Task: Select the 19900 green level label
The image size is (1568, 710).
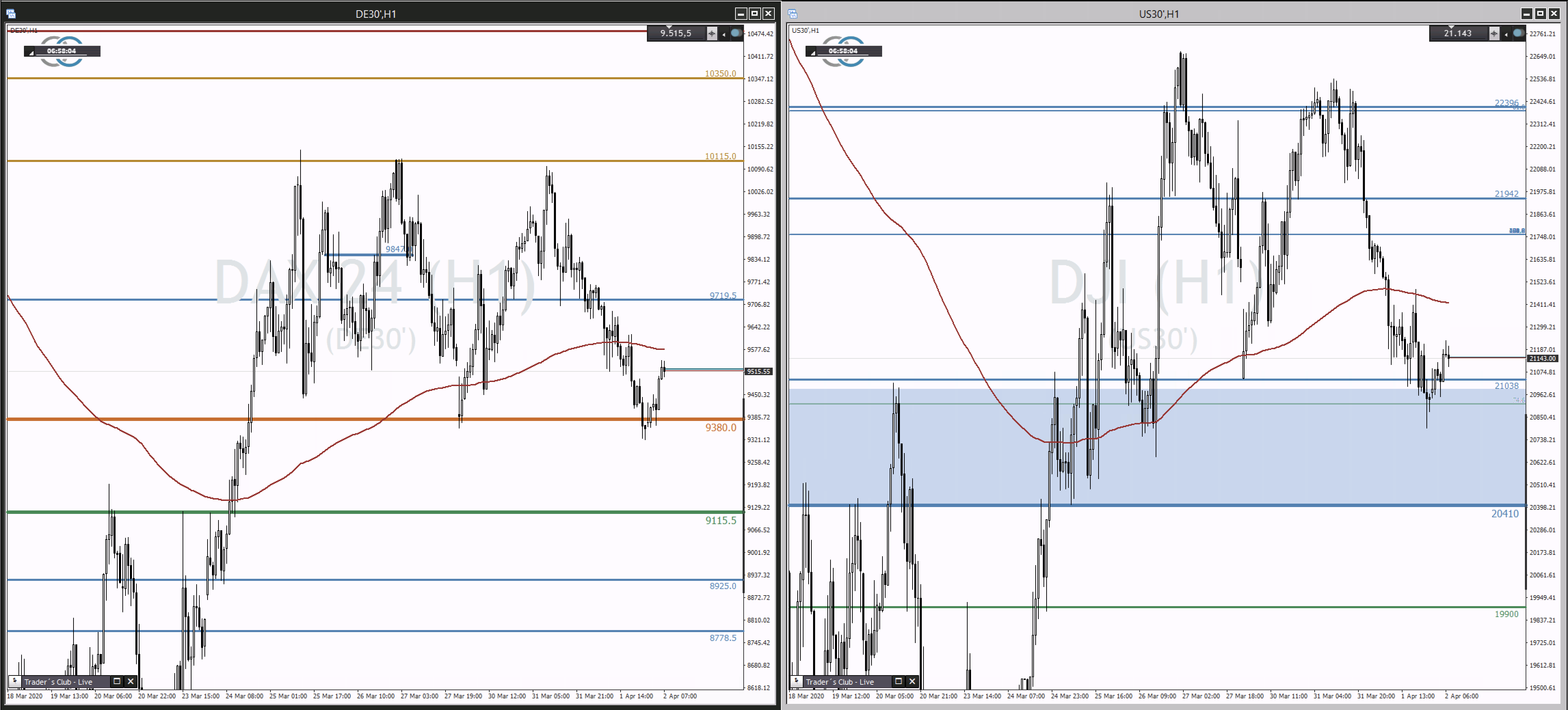Action: click(1506, 614)
